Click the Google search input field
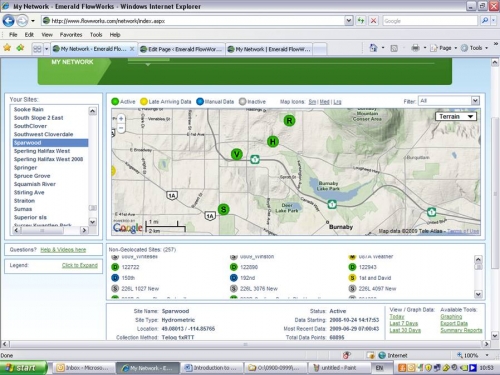 tap(430, 21)
